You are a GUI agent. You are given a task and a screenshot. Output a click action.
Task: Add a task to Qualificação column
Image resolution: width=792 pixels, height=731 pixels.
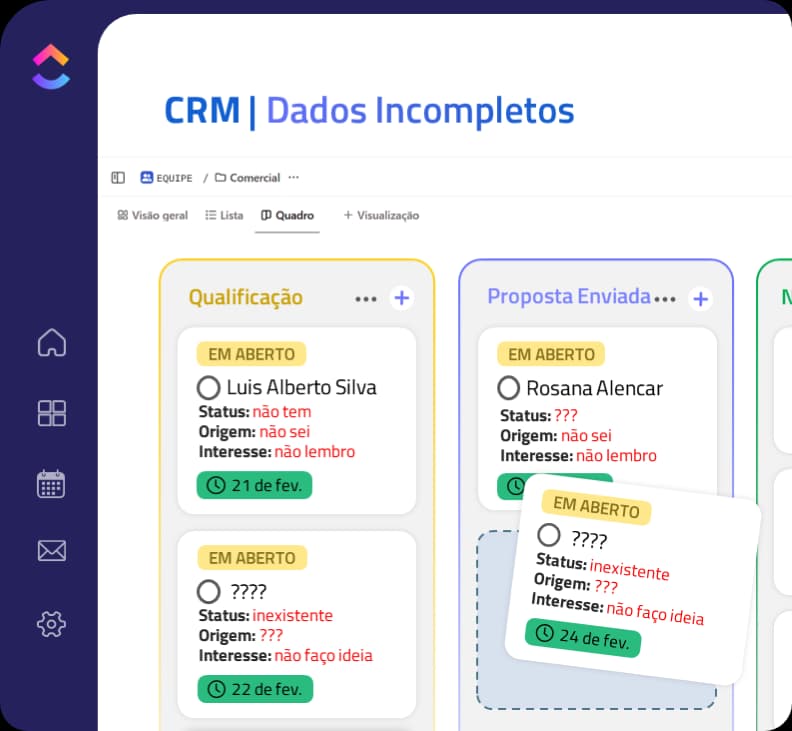tap(401, 298)
